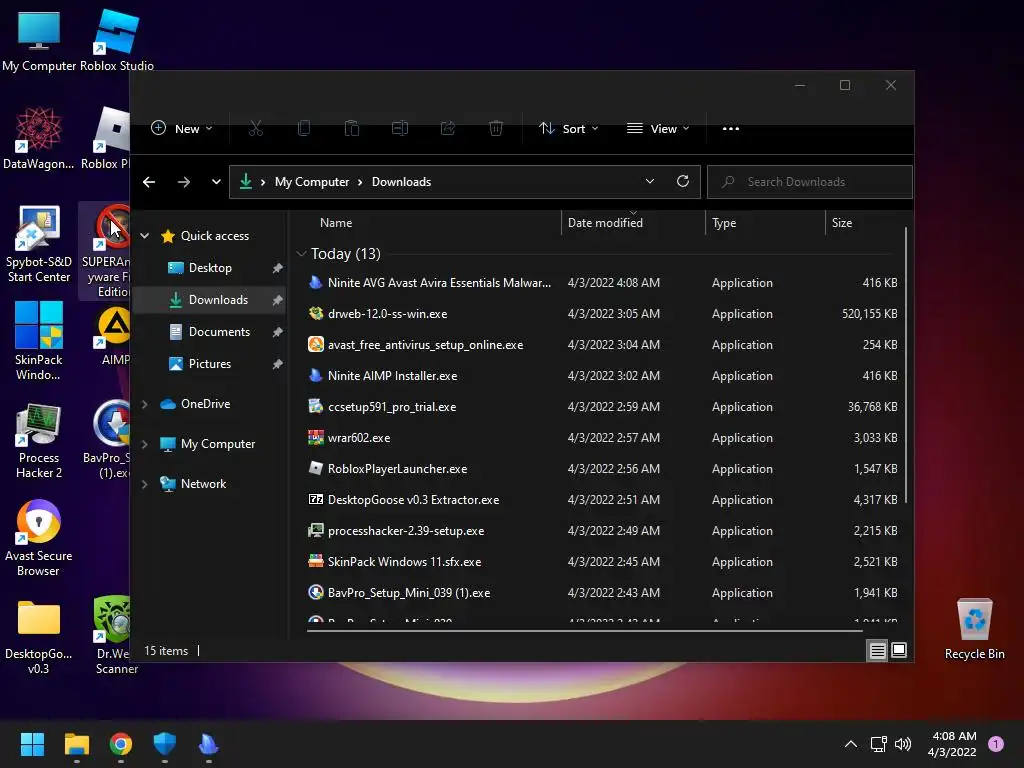Click the Copy icon in Explorer toolbar
The width and height of the screenshot is (1024, 768).
(x=304, y=129)
